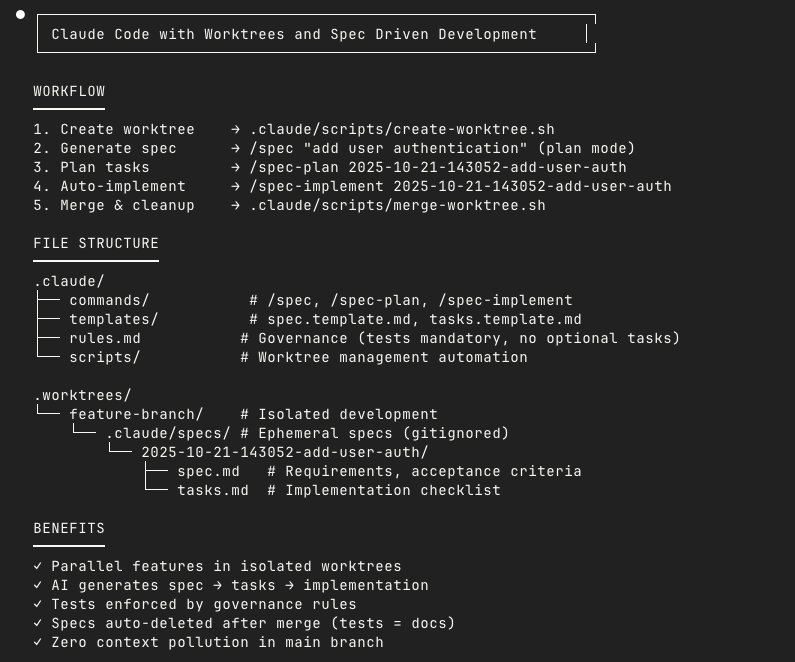Screen dimensions: 795x662
Task: Click '3. Plan tasks' step text
Action: tap(91, 167)
